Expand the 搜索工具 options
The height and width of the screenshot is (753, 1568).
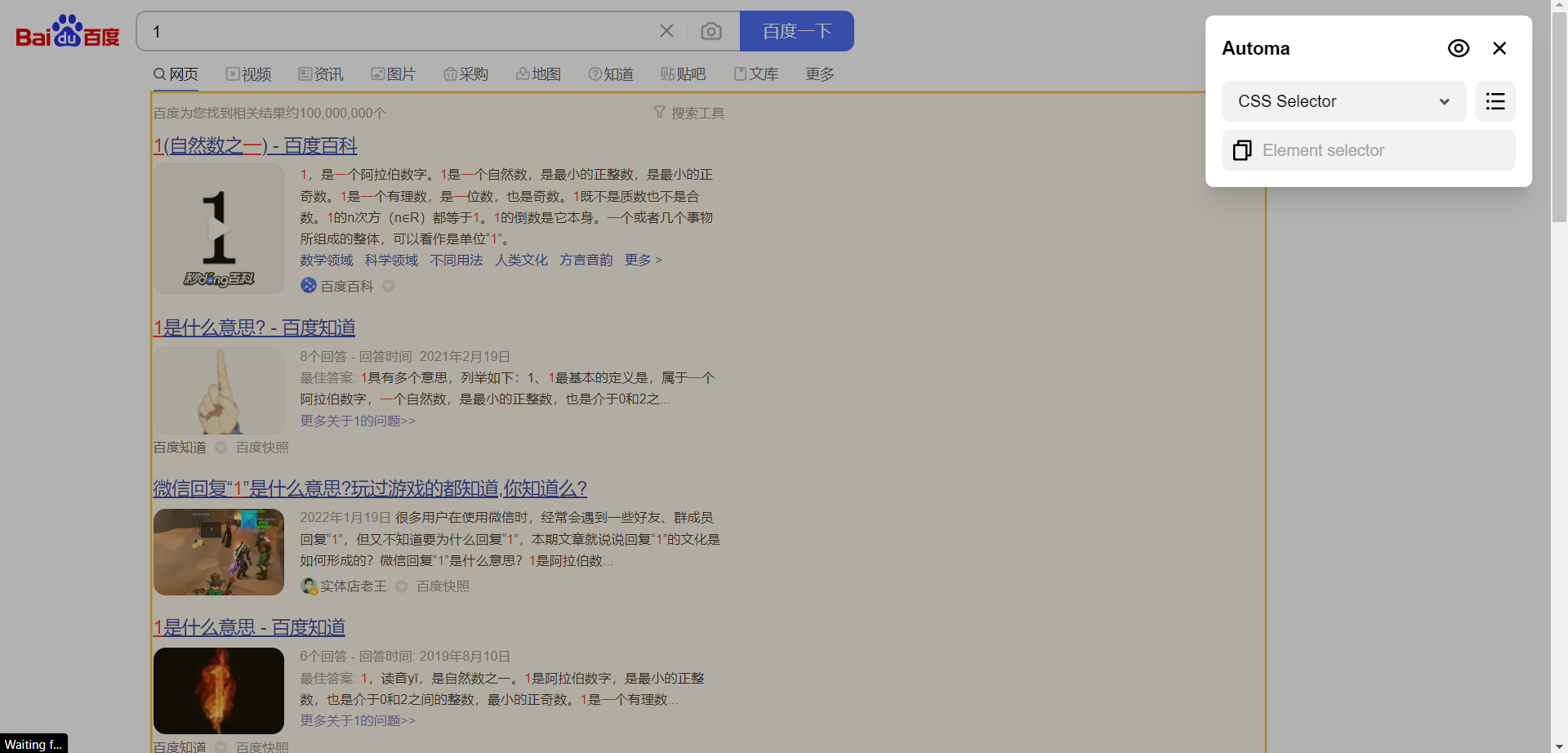pyautogui.click(x=696, y=112)
